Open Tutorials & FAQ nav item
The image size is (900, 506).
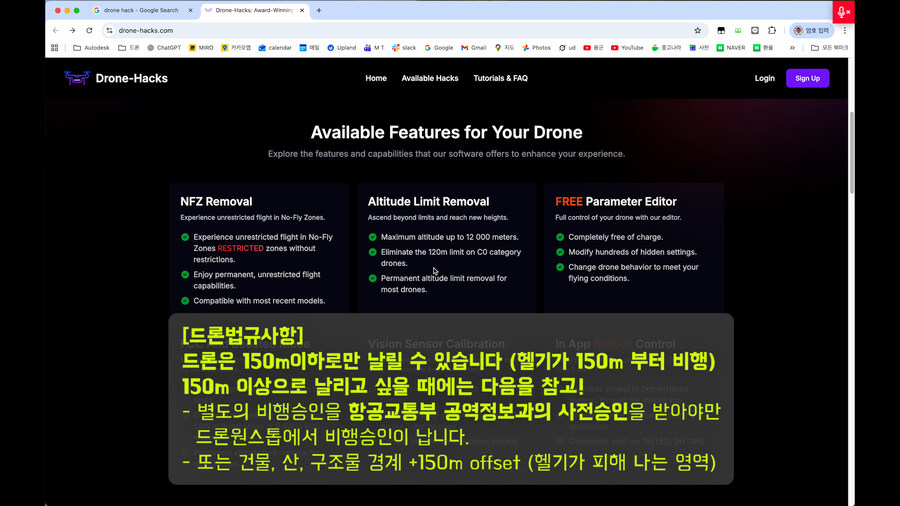501,78
